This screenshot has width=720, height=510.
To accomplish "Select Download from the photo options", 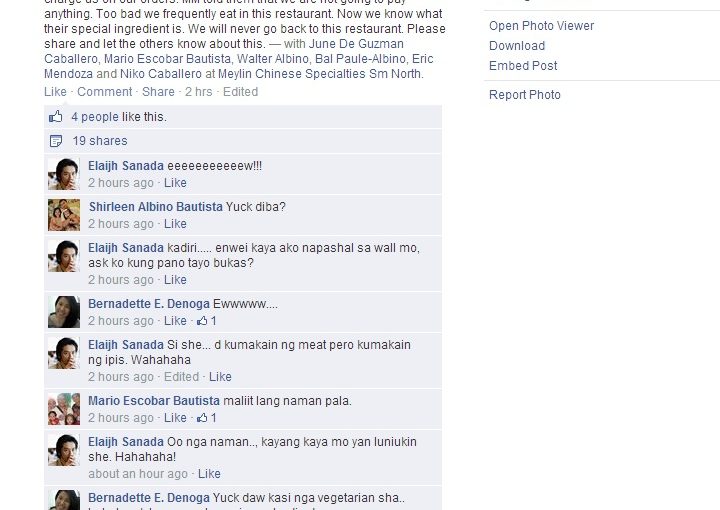I will (x=517, y=46).
